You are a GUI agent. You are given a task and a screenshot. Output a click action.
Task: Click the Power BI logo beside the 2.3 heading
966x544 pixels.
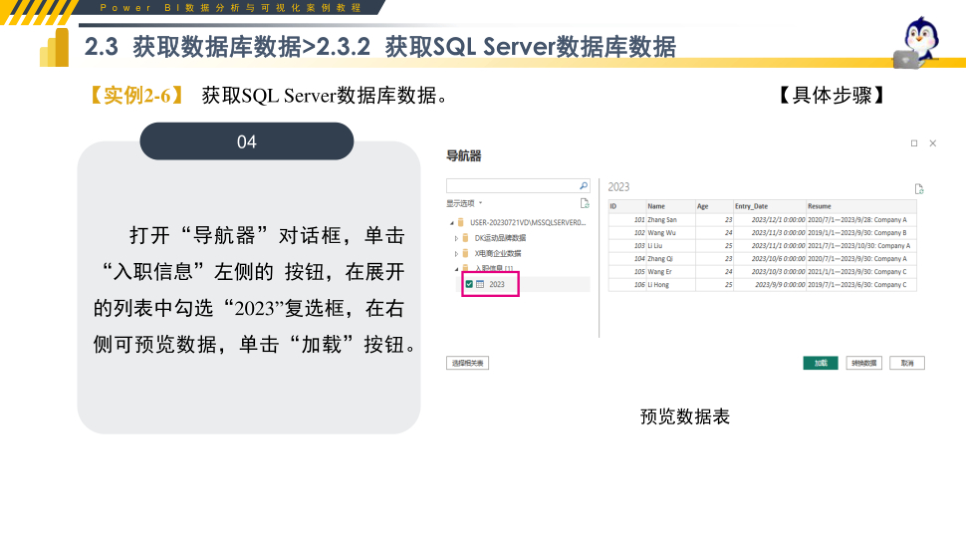tap(55, 47)
